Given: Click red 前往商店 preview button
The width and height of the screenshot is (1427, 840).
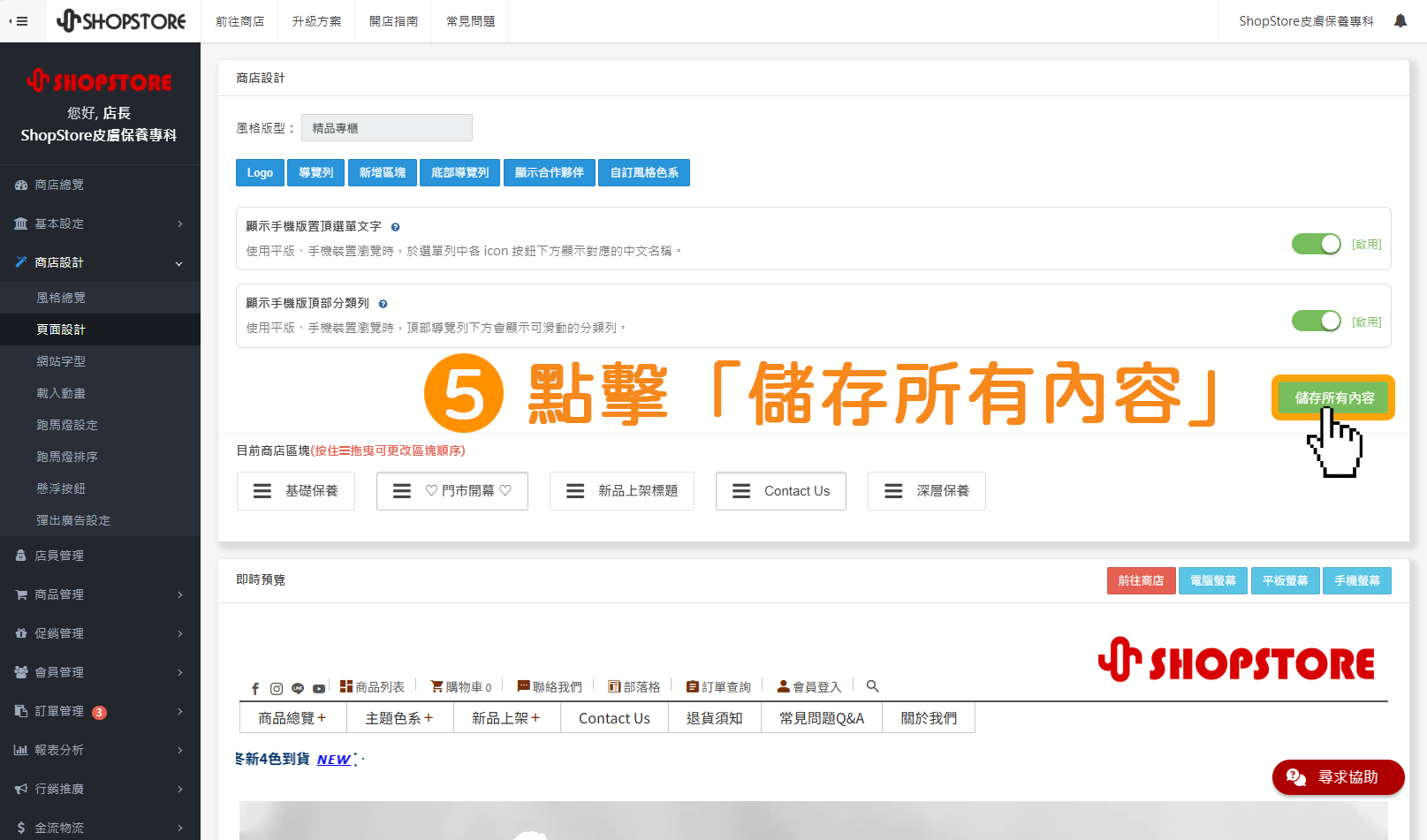Looking at the screenshot, I should (x=1141, y=581).
